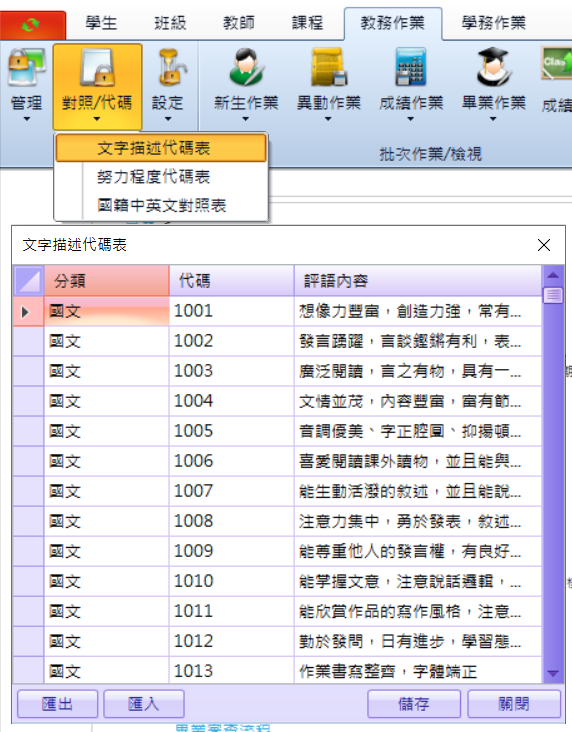Expand the 新生作業 dropdown arrow
This screenshot has height=732, width=572.
pos(246,119)
